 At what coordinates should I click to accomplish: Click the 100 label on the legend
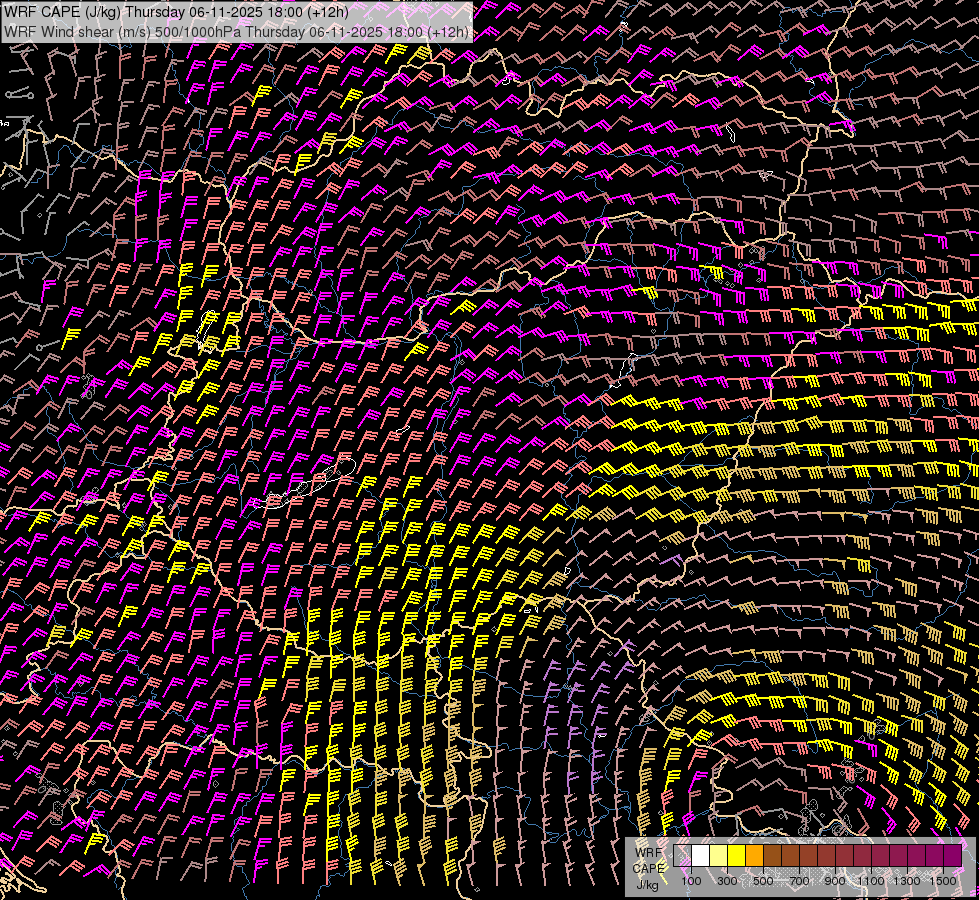[x=691, y=881]
